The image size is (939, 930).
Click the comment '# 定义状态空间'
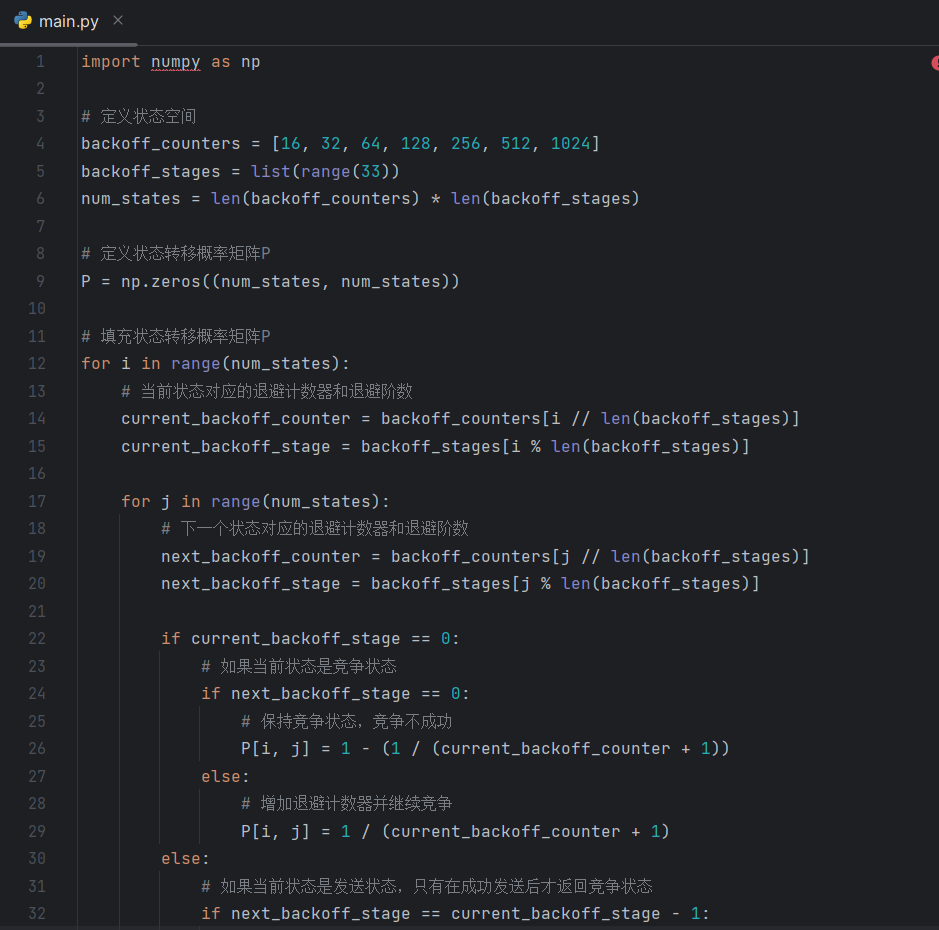coord(138,116)
